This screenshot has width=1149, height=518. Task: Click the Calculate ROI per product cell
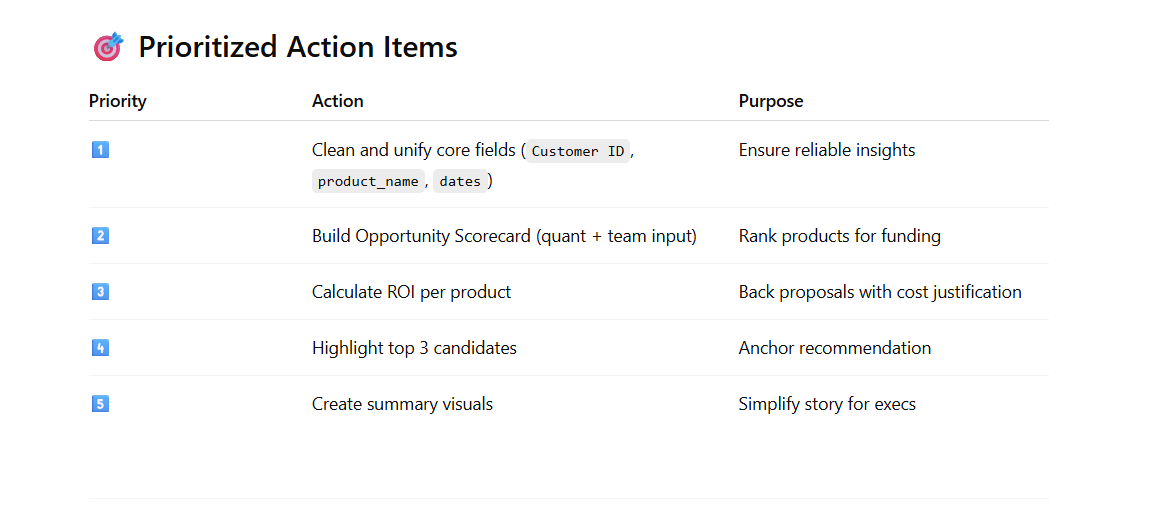click(411, 292)
